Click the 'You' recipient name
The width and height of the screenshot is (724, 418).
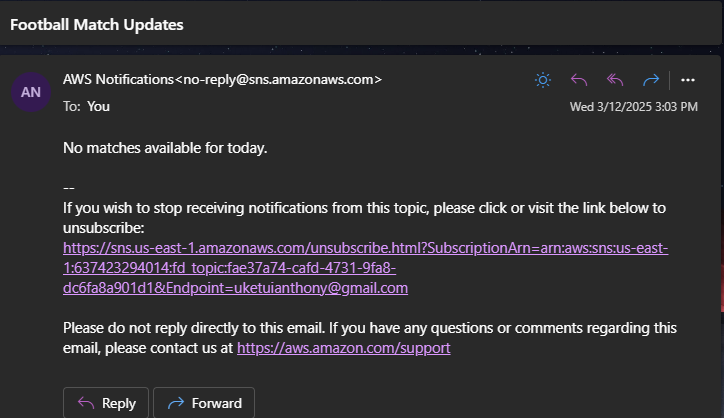point(98,106)
